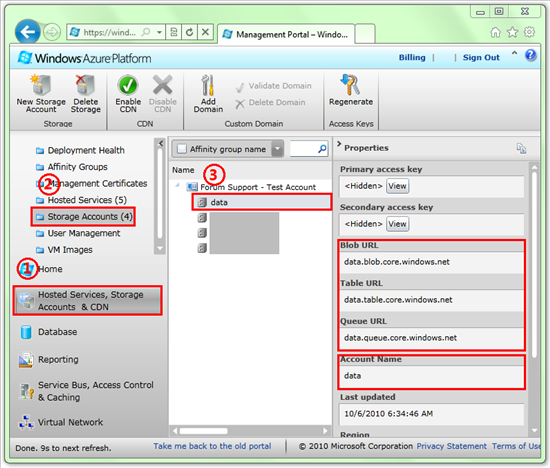
Task: Select Affinity Groups folder
Action: (x=72, y=167)
